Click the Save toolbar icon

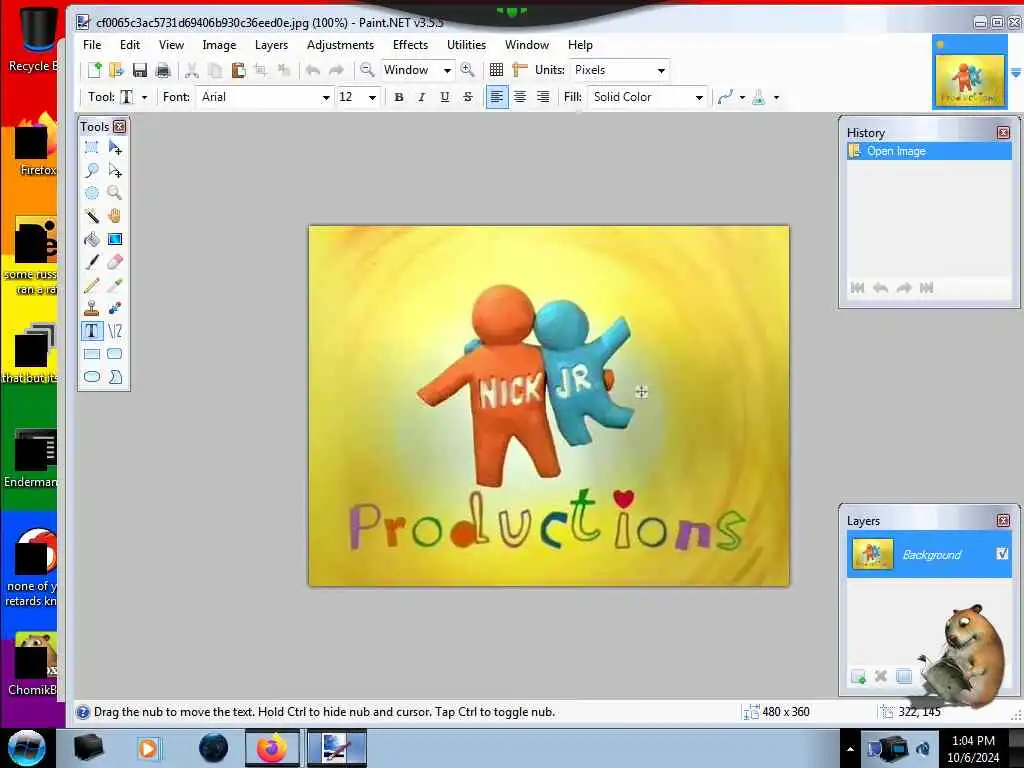pos(140,70)
